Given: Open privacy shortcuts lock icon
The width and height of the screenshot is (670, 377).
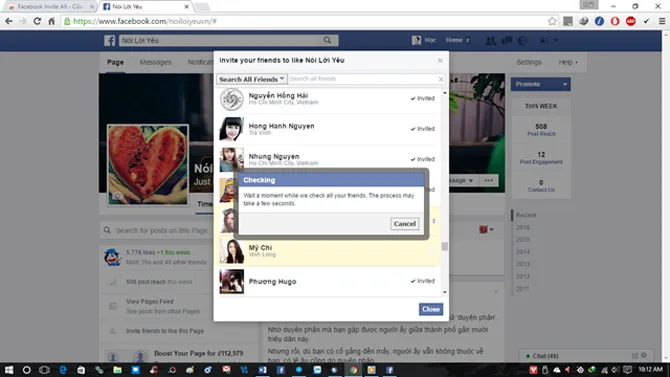Looking at the screenshot, I should point(544,40).
